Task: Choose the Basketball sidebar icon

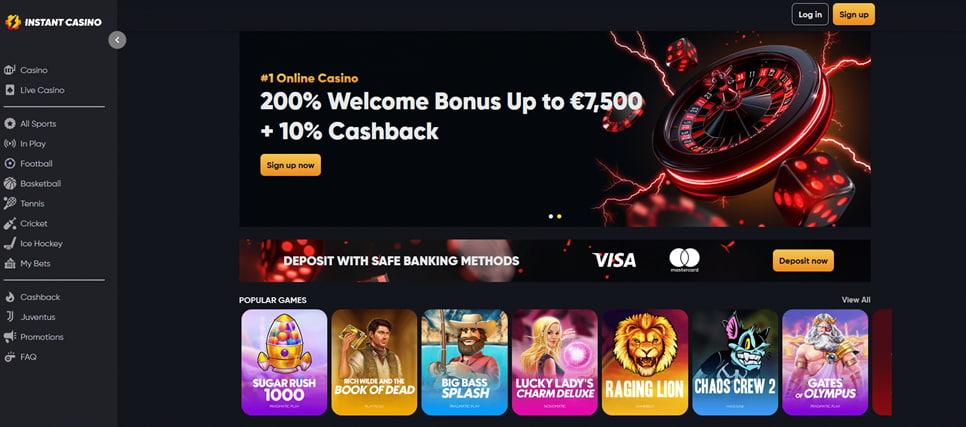Action: point(9,184)
